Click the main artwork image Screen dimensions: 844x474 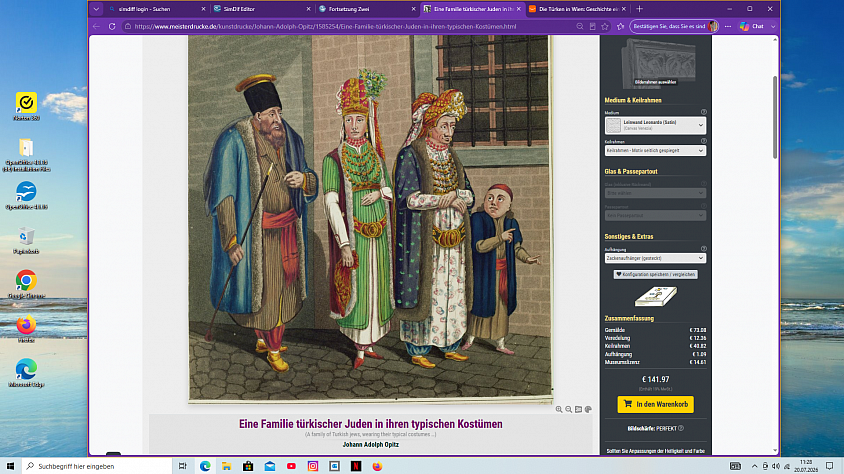point(370,218)
